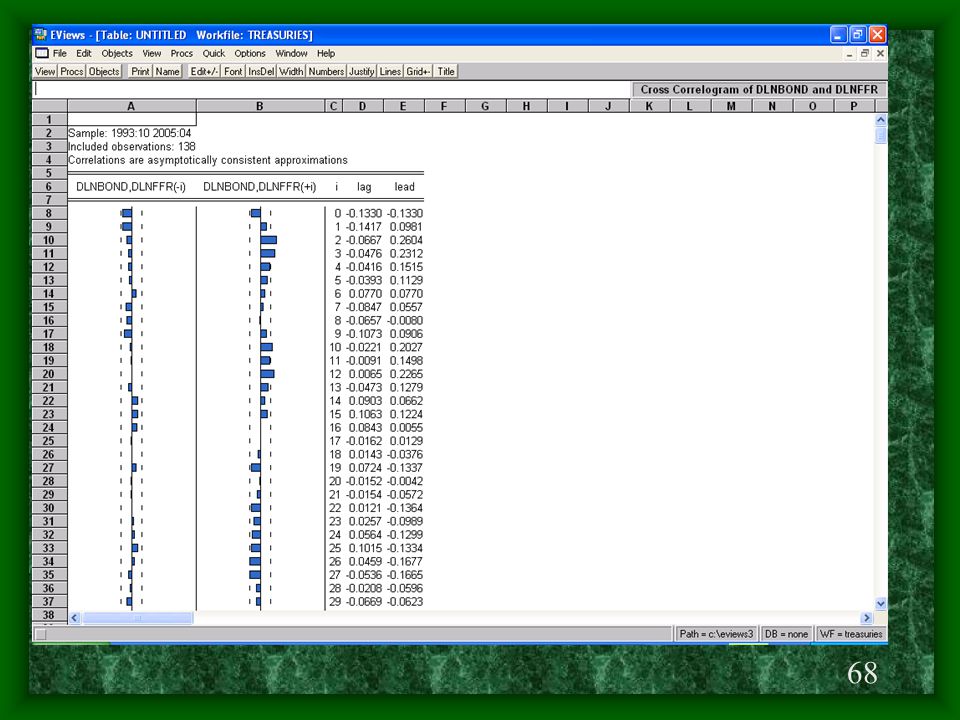Image resolution: width=960 pixels, height=720 pixels.
Task: Click the View toolbar button
Action: 45,71
